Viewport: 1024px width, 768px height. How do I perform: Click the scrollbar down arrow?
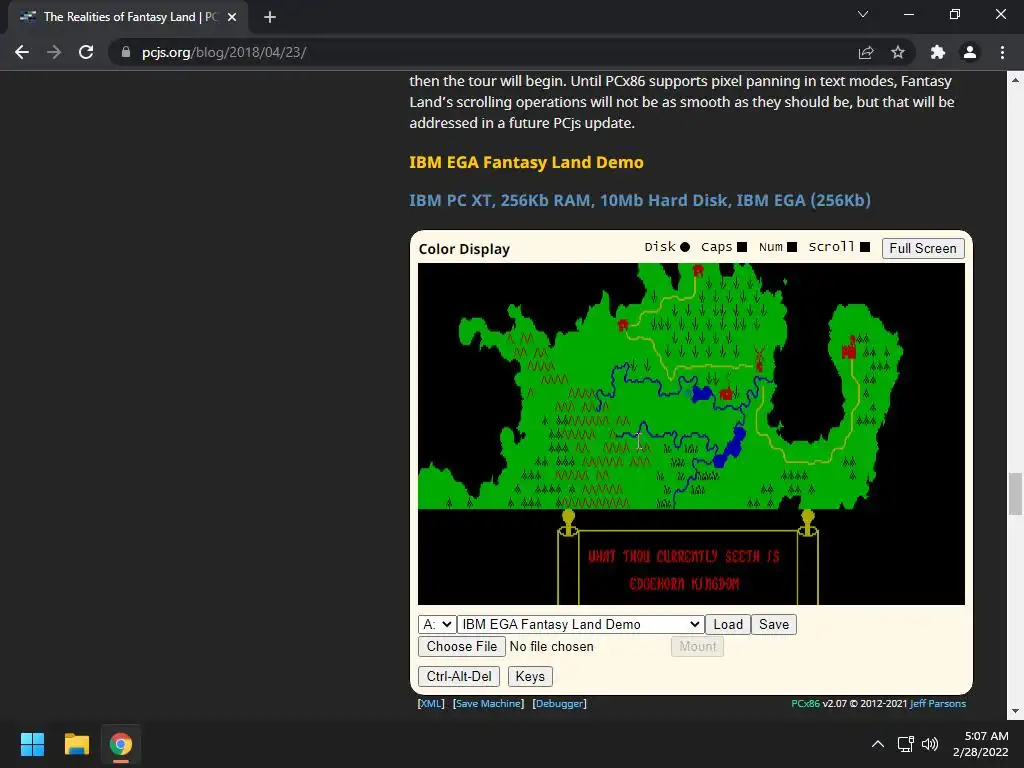(1015, 711)
